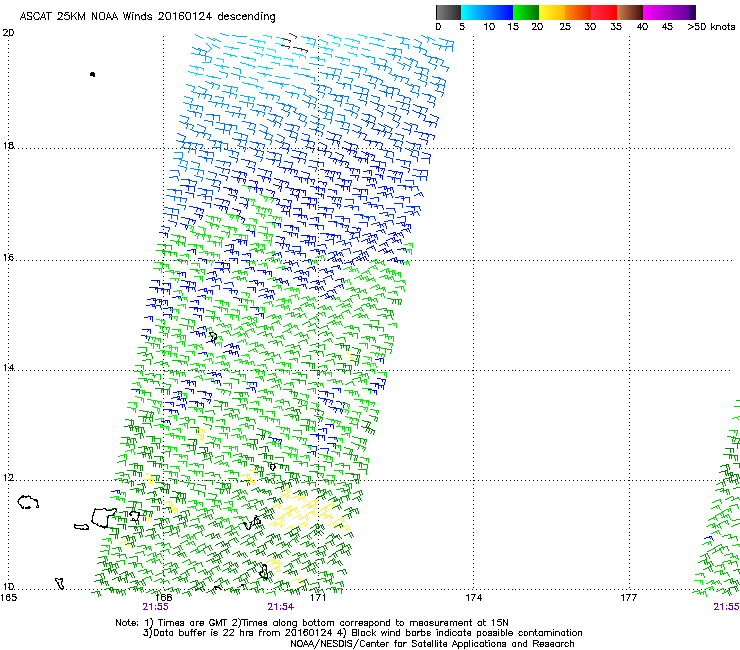Click the latitude label '18'
740x650 pixels.
click(x=8, y=145)
